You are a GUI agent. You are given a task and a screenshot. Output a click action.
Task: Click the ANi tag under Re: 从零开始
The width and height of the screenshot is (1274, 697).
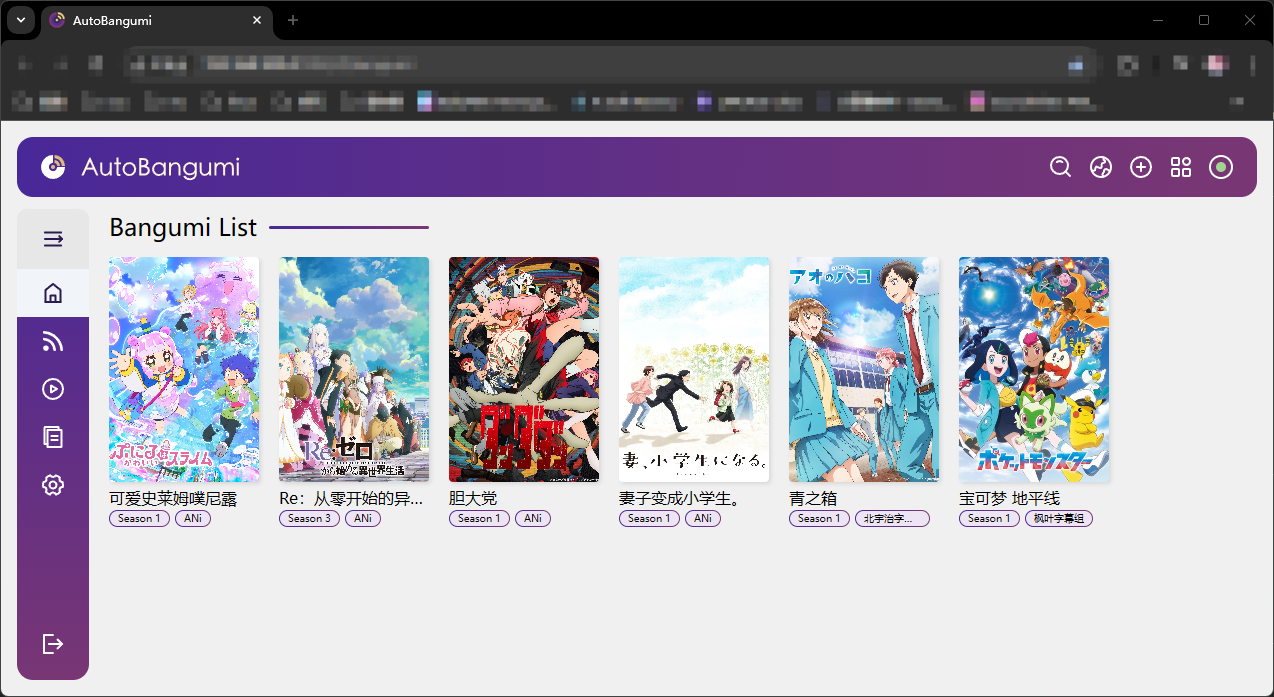click(x=363, y=518)
